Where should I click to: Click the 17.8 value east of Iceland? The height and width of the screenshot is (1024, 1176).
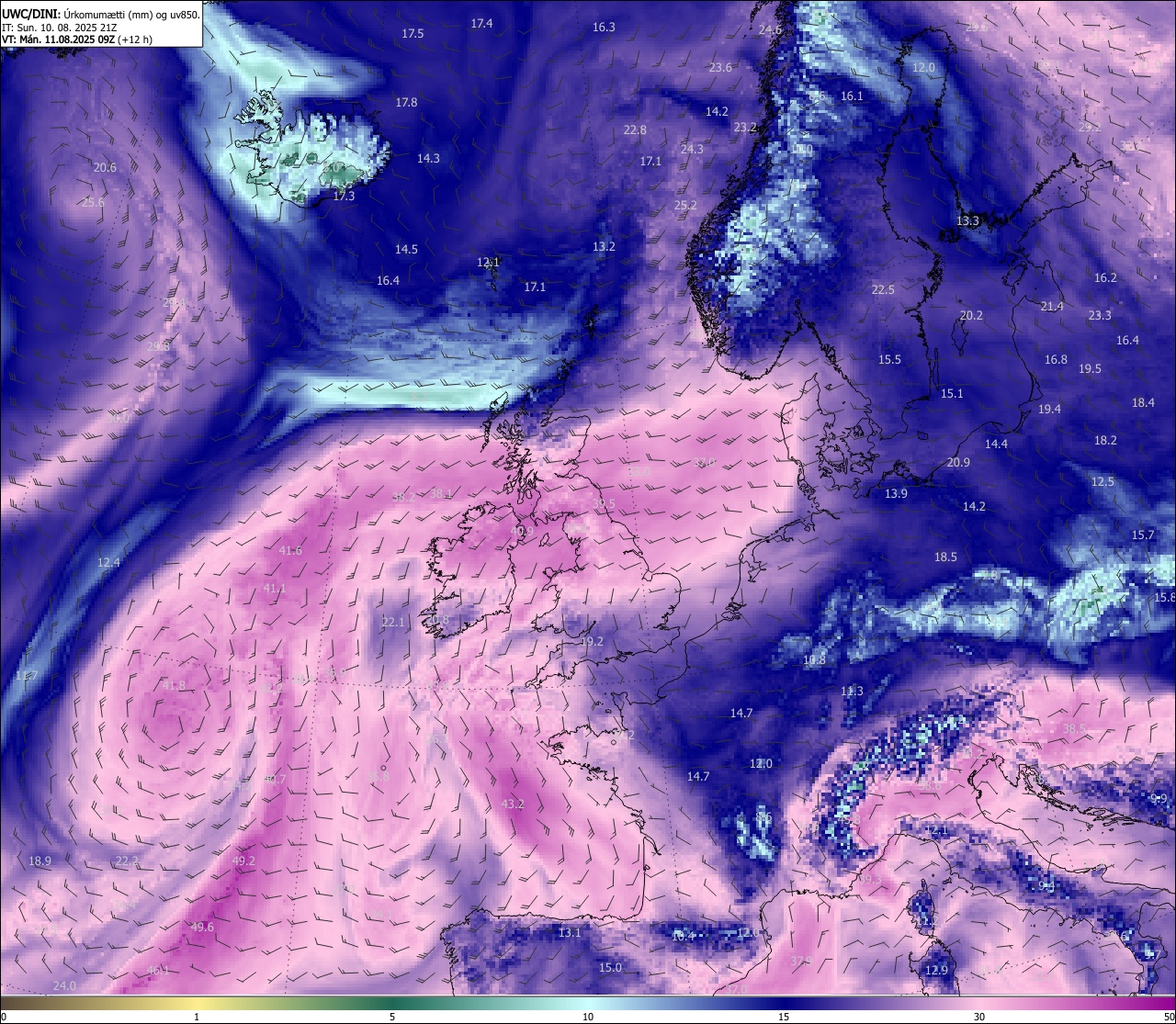406,103
